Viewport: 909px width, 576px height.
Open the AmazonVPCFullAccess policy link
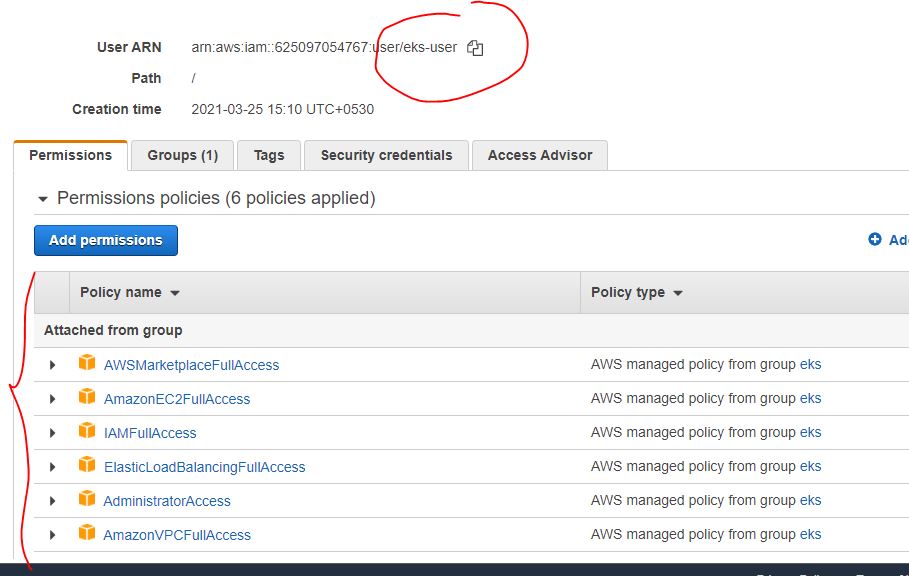(177, 535)
